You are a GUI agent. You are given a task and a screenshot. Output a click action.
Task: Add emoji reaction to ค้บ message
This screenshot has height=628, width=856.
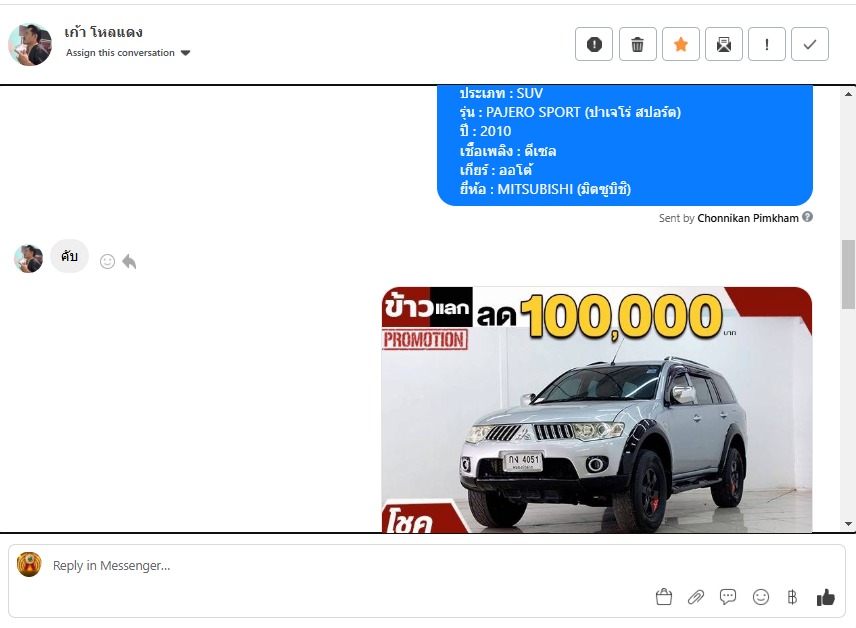click(x=108, y=262)
